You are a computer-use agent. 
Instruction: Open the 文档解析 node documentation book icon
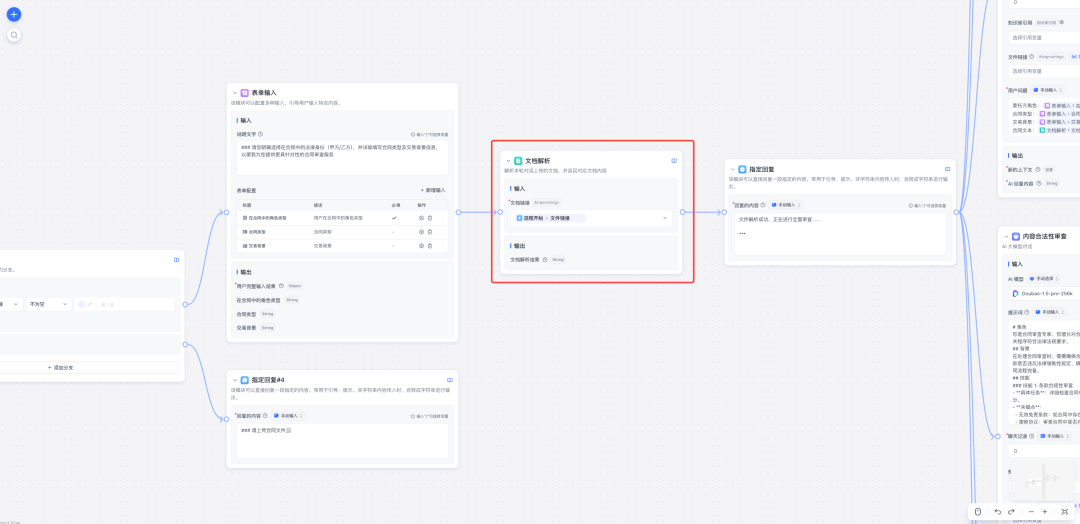pos(674,161)
